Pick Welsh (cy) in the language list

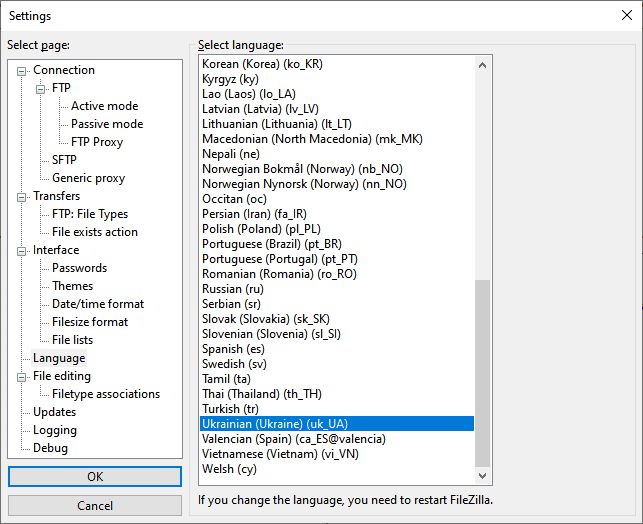coord(229,469)
